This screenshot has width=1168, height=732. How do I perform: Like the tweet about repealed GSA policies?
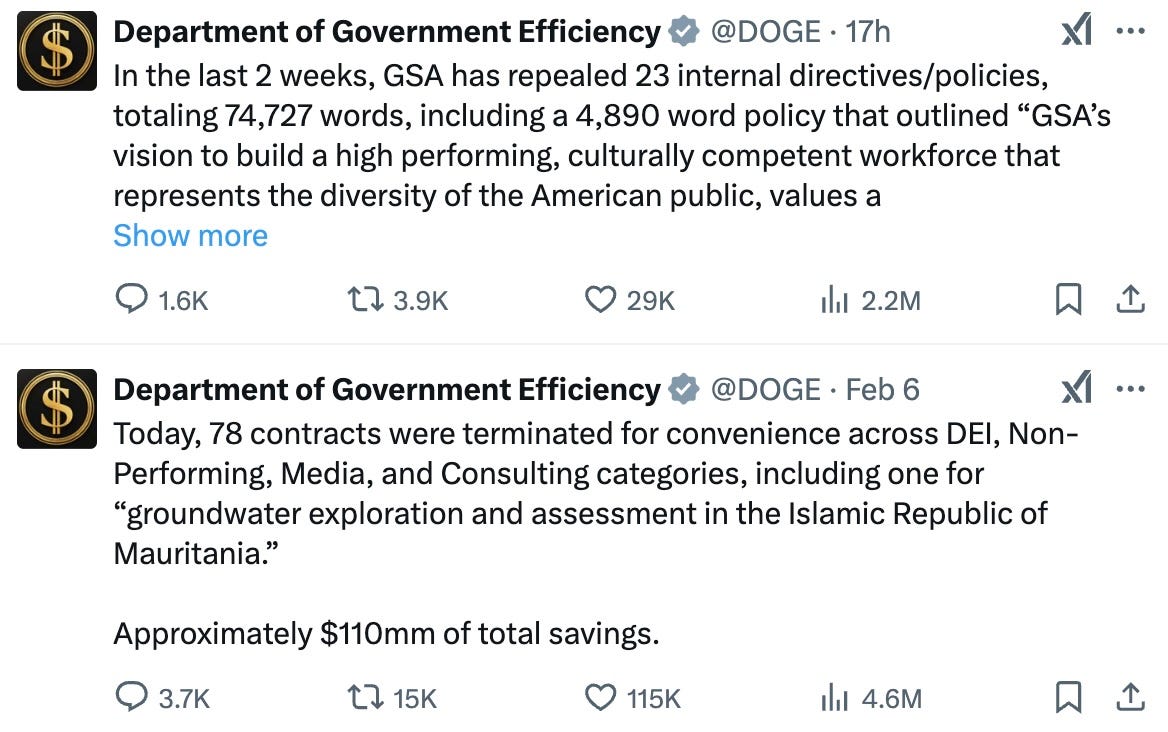(x=600, y=298)
